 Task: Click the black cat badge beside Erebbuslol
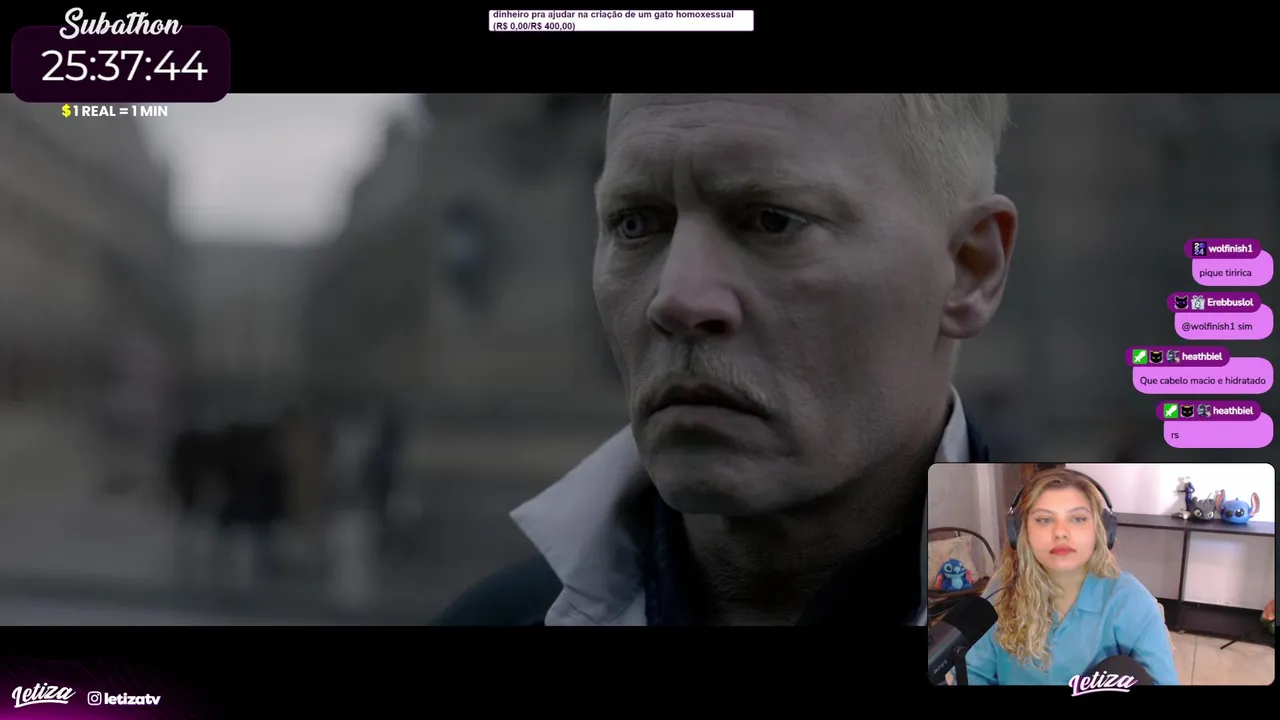(x=1181, y=303)
